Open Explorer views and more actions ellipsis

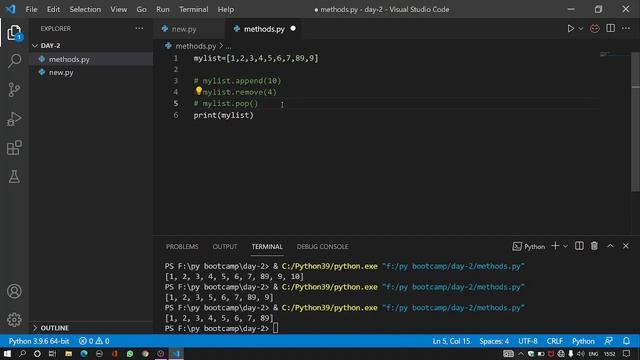point(139,28)
